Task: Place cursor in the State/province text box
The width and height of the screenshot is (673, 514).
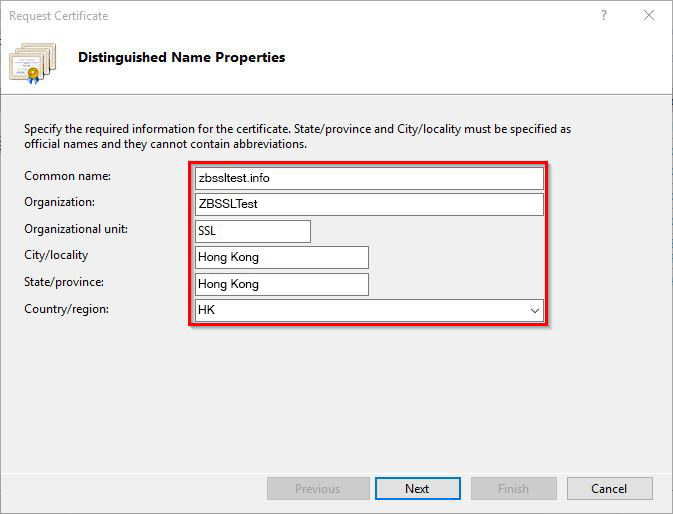Action: pos(282,284)
